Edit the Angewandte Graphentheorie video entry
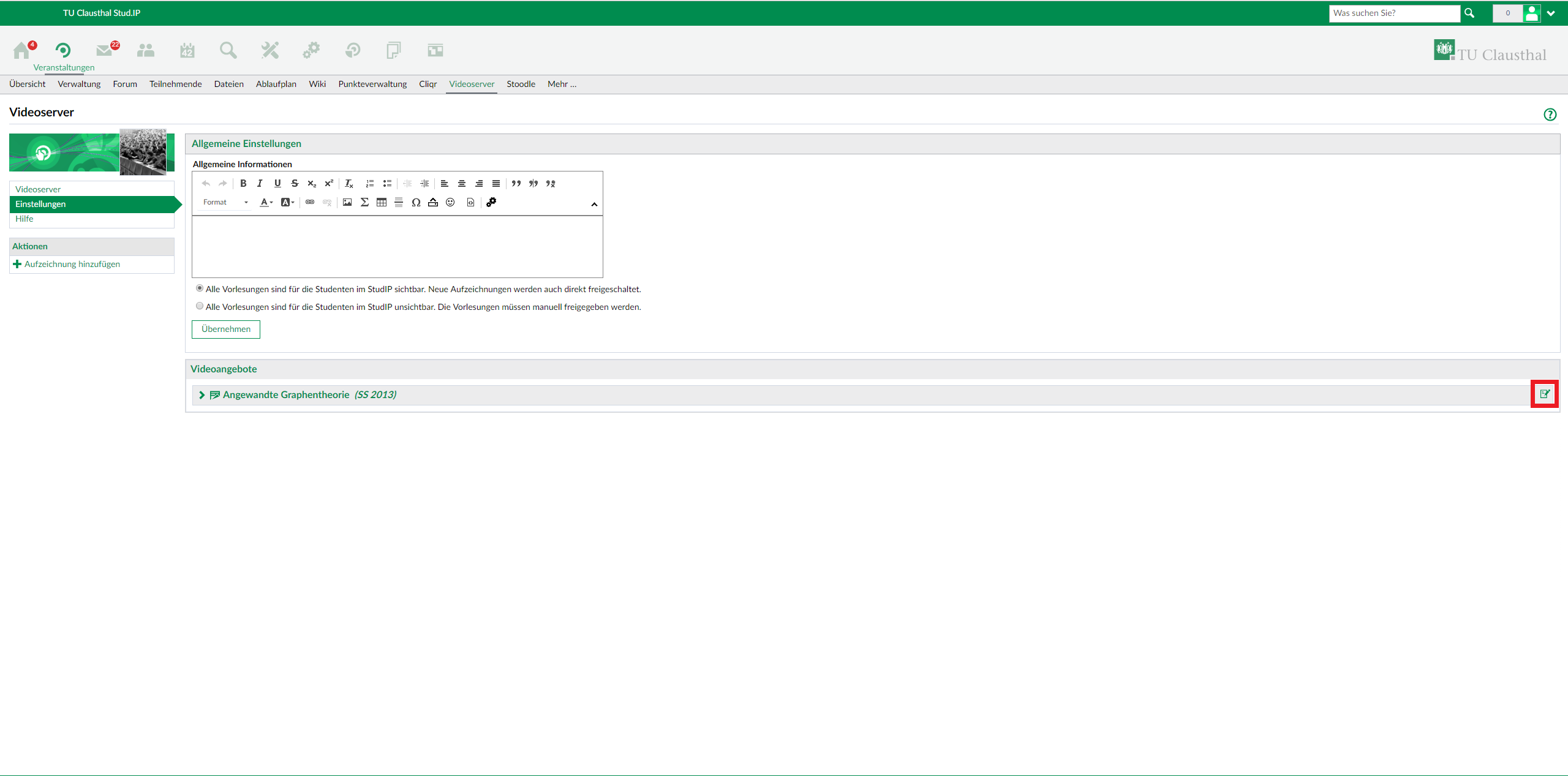This screenshot has height=776, width=1568. (x=1544, y=394)
